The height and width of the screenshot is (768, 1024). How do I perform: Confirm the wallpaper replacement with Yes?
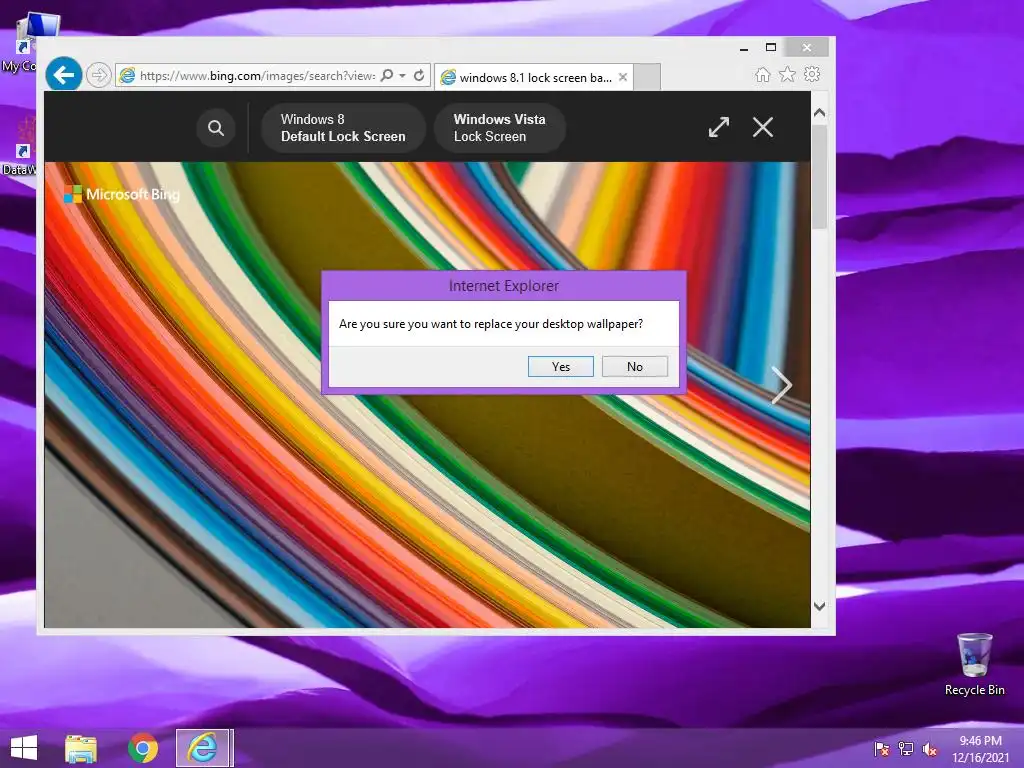pyautogui.click(x=560, y=366)
